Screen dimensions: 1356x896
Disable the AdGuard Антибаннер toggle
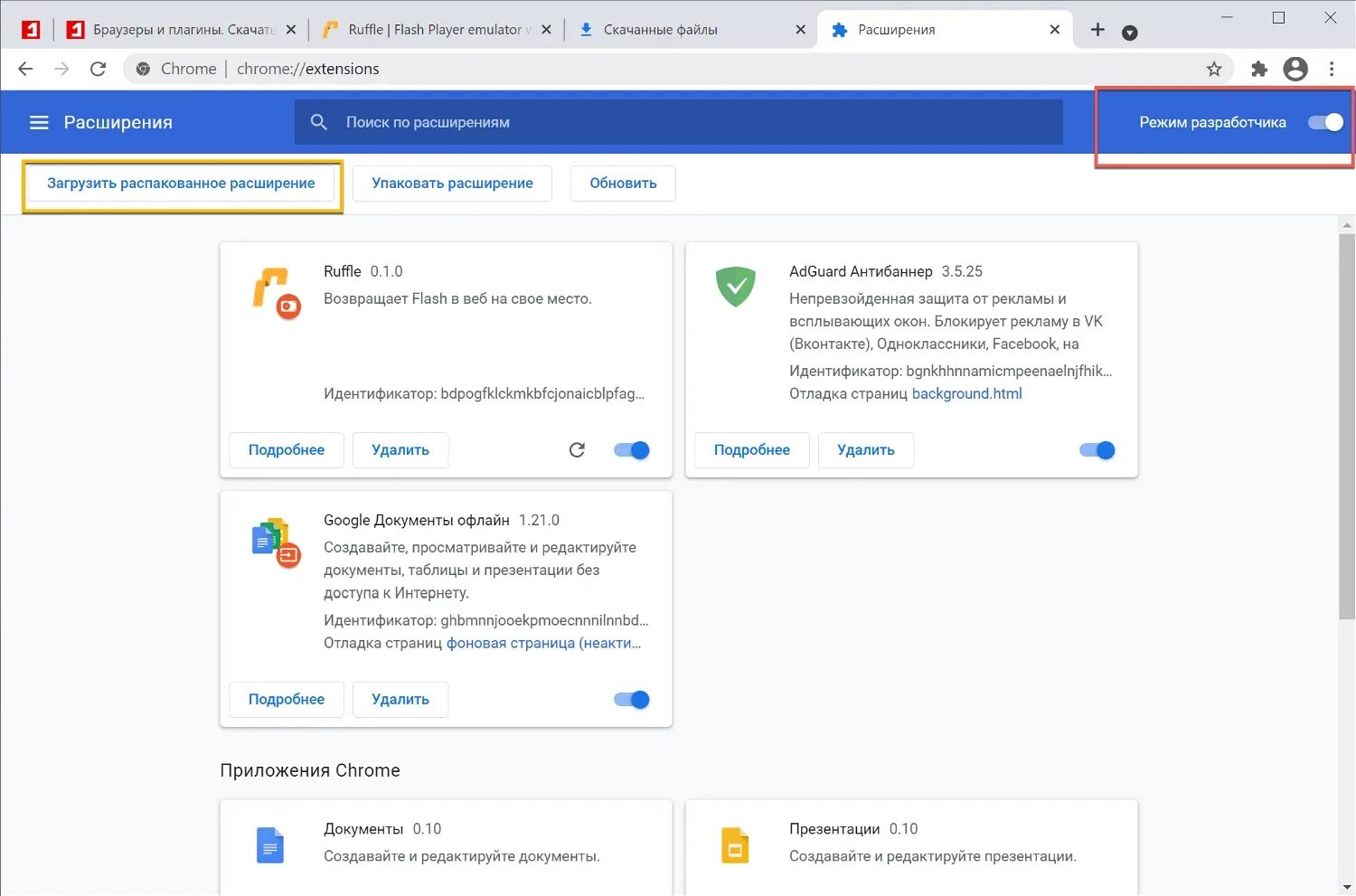1096,449
